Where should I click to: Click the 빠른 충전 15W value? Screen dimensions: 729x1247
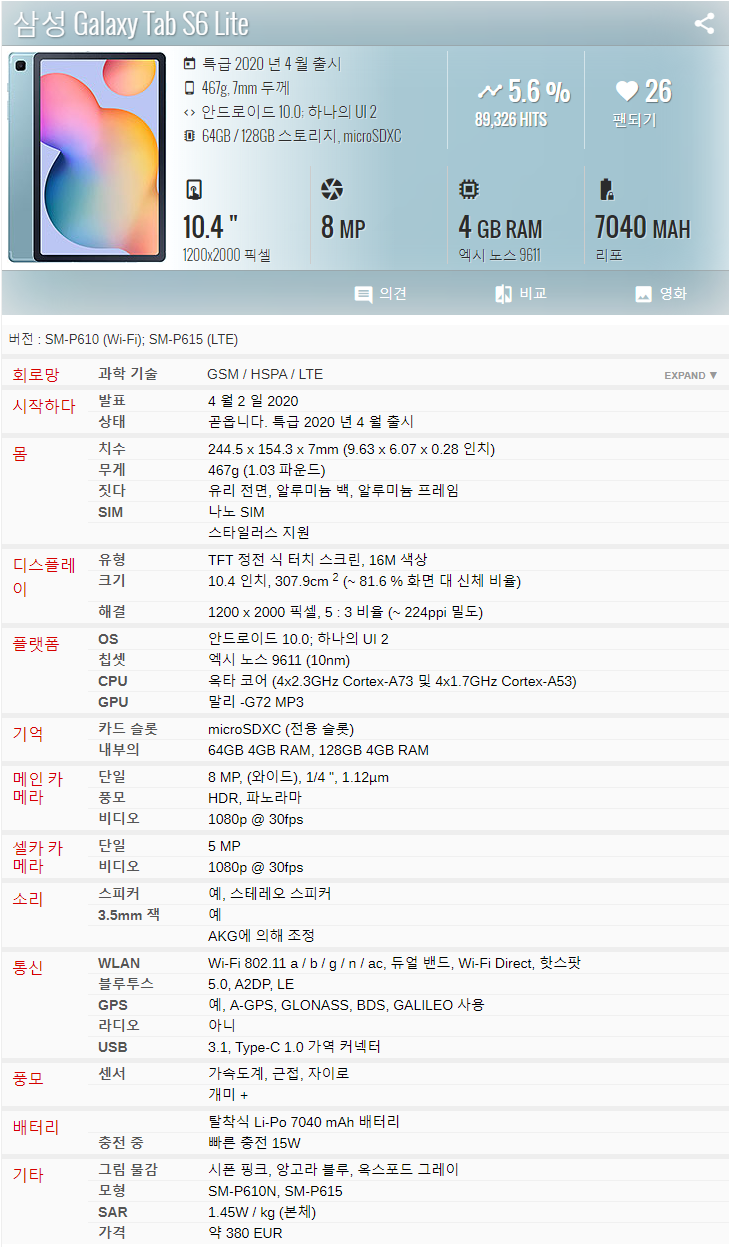(x=255, y=1143)
